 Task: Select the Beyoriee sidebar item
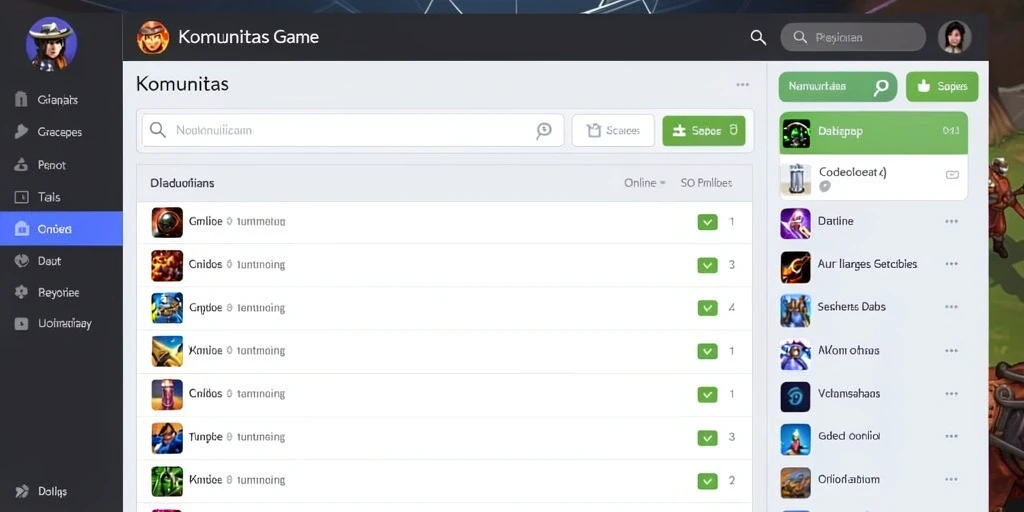pos(61,292)
